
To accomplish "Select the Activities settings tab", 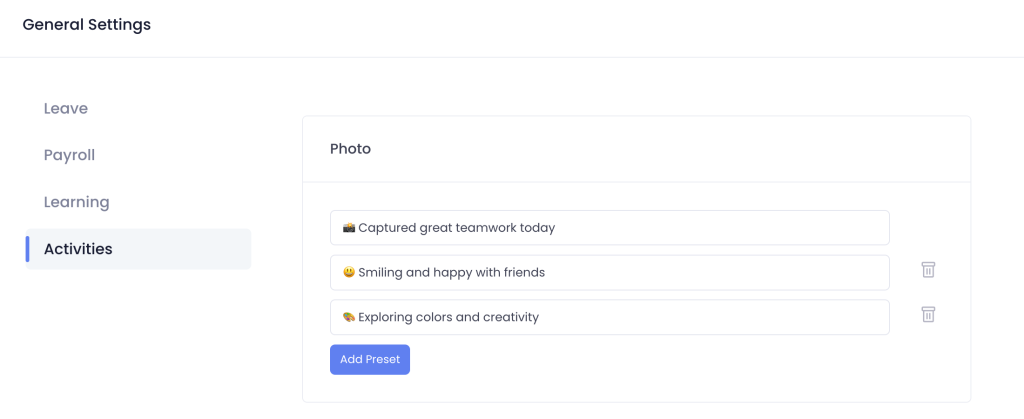I will (x=78, y=249).
